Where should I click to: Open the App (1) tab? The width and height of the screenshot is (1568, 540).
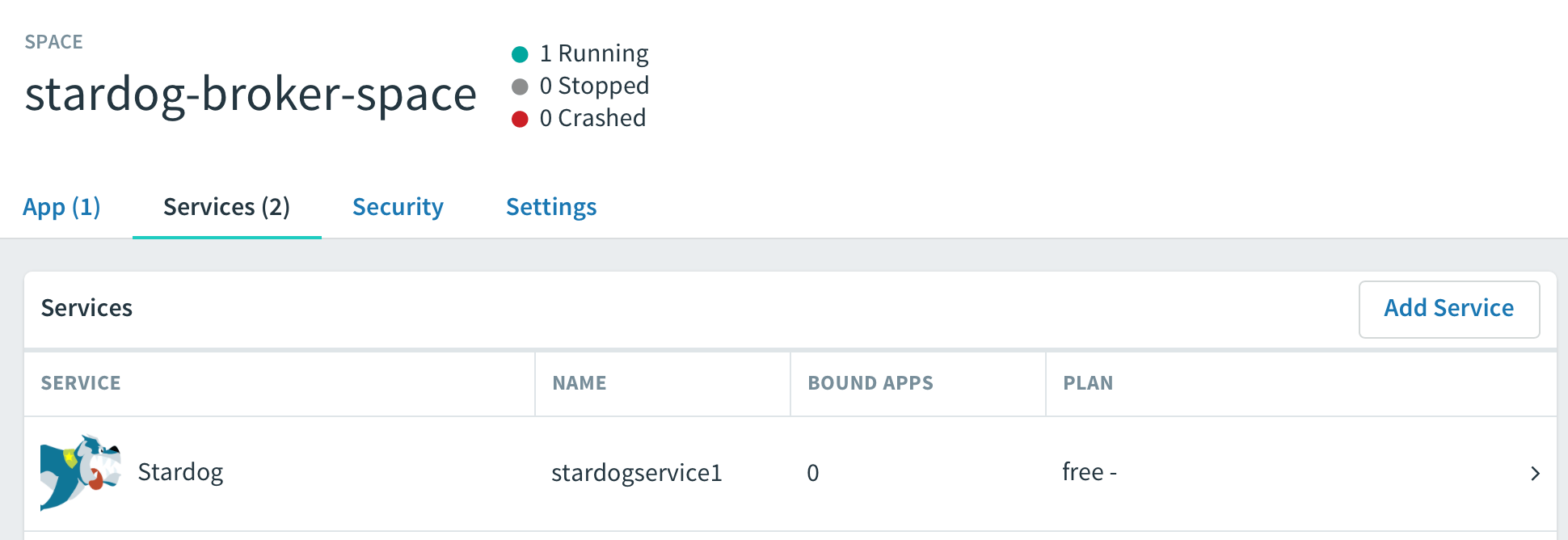61,207
